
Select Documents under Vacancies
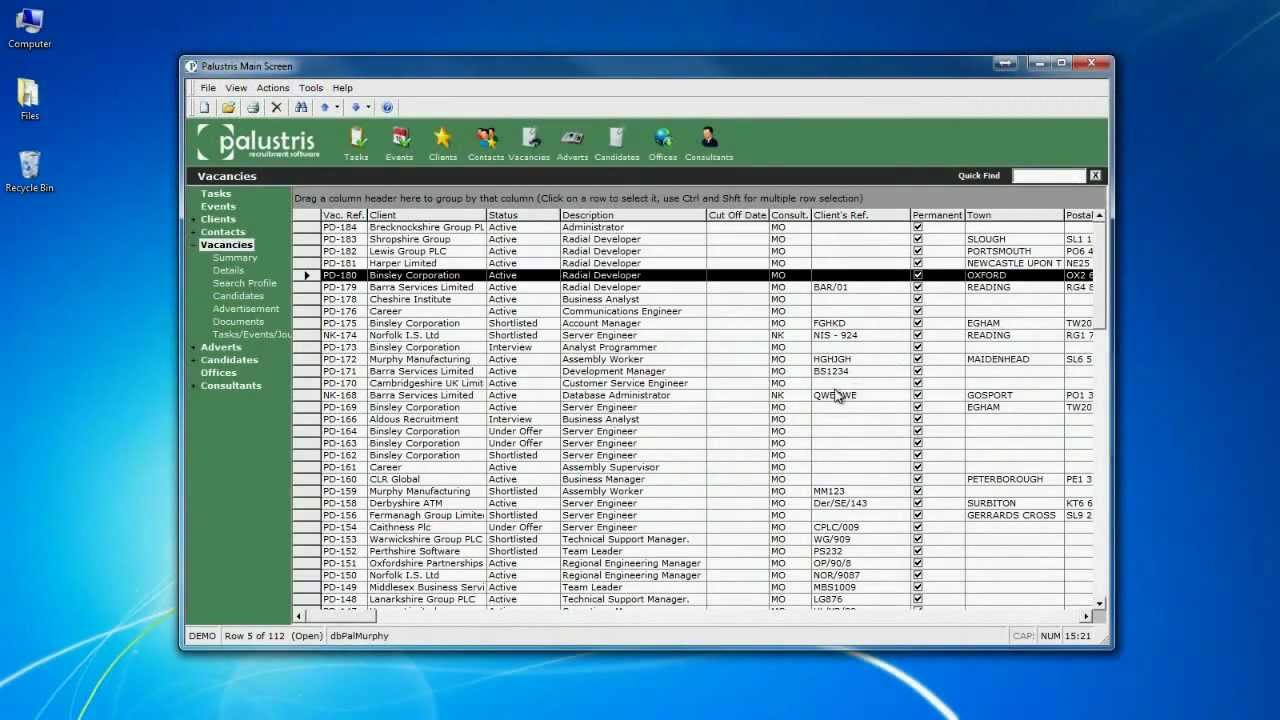click(238, 322)
